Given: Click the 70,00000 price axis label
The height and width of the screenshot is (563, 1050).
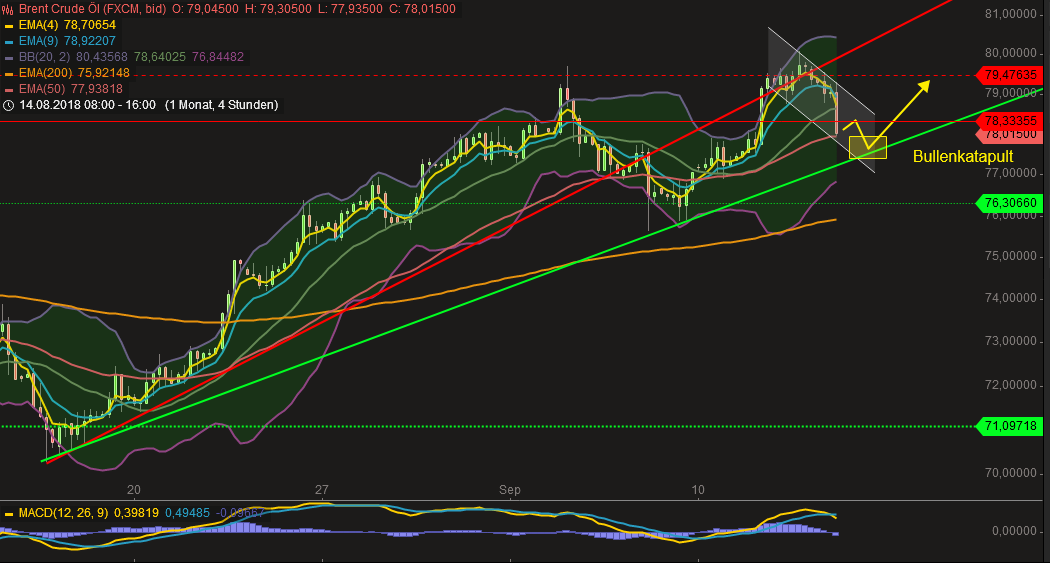Looking at the screenshot, I should (1010, 473).
